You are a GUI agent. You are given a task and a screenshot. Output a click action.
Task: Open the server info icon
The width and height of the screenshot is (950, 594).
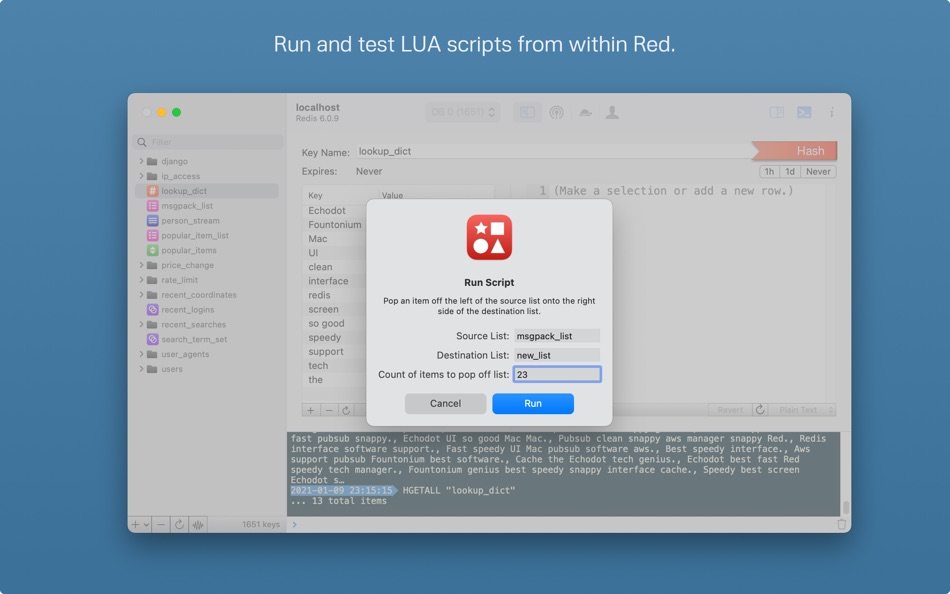point(832,112)
